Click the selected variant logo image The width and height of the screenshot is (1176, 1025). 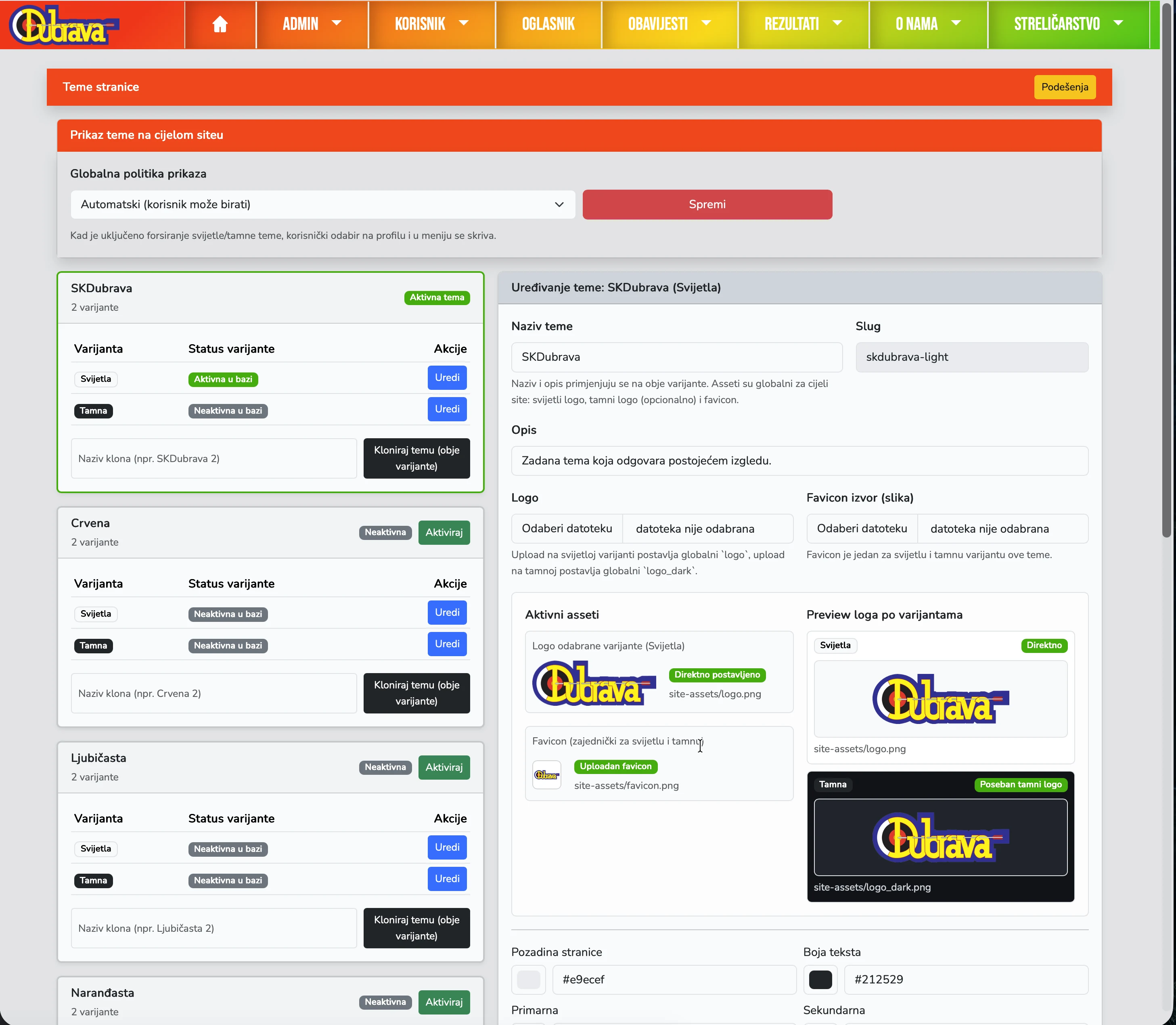coord(594,683)
